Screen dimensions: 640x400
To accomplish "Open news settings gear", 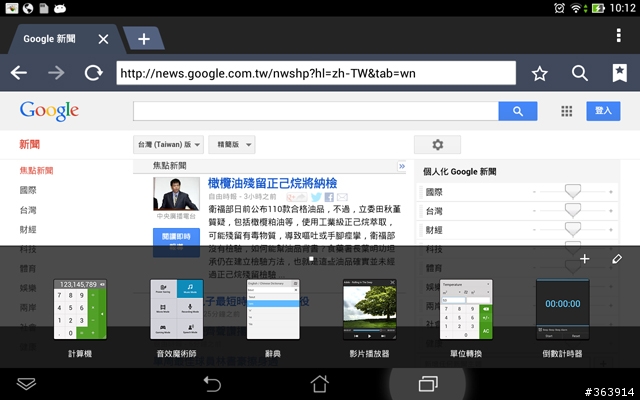I will click(438, 144).
